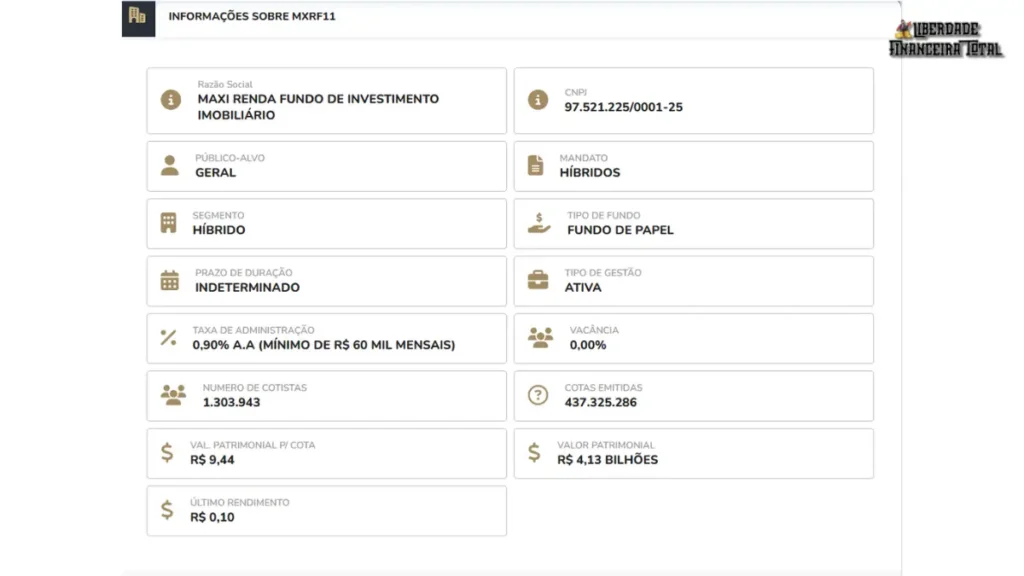Click the people icon for Numero de Cotistas

(x=174, y=395)
